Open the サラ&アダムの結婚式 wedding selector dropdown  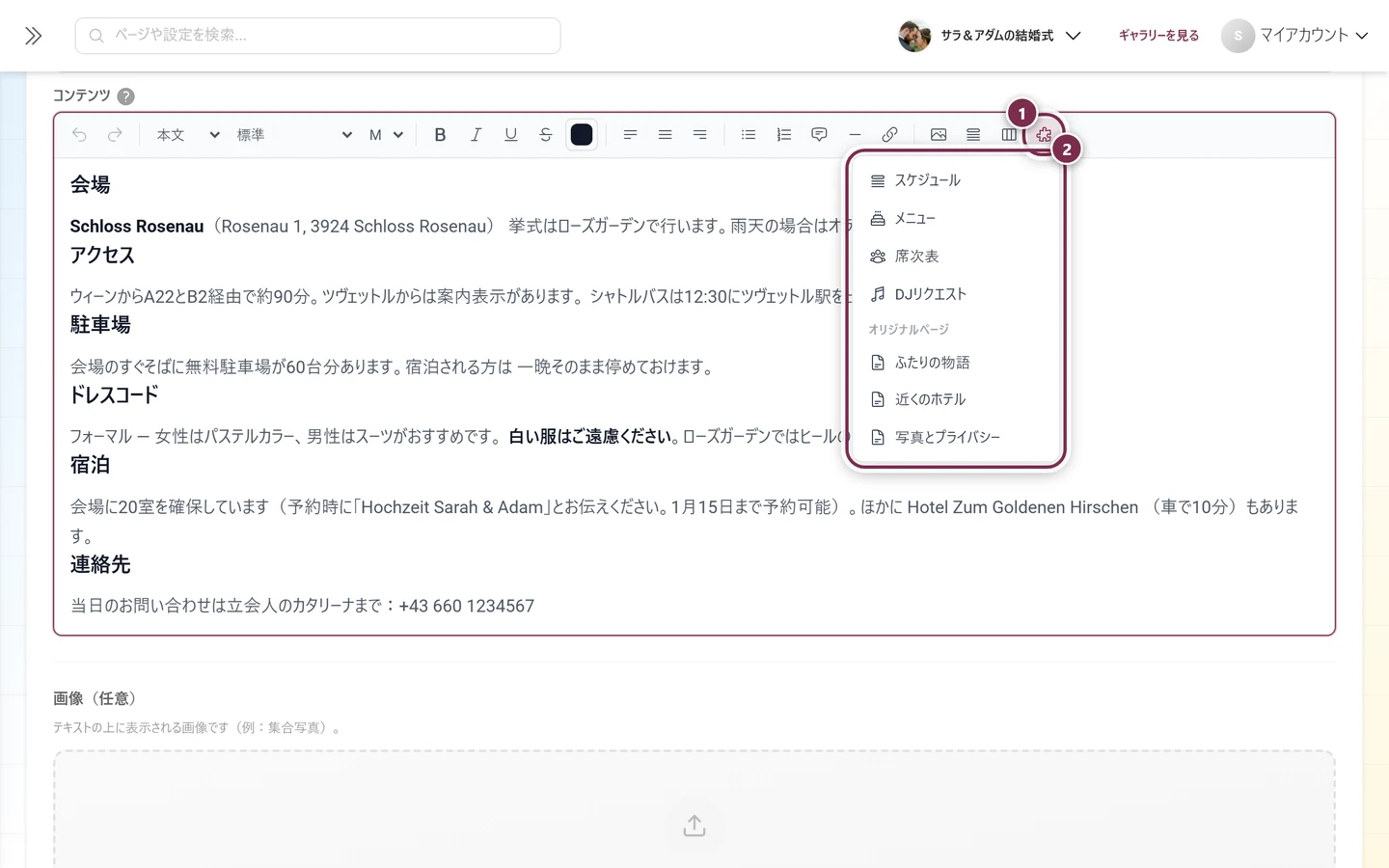click(x=990, y=36)
